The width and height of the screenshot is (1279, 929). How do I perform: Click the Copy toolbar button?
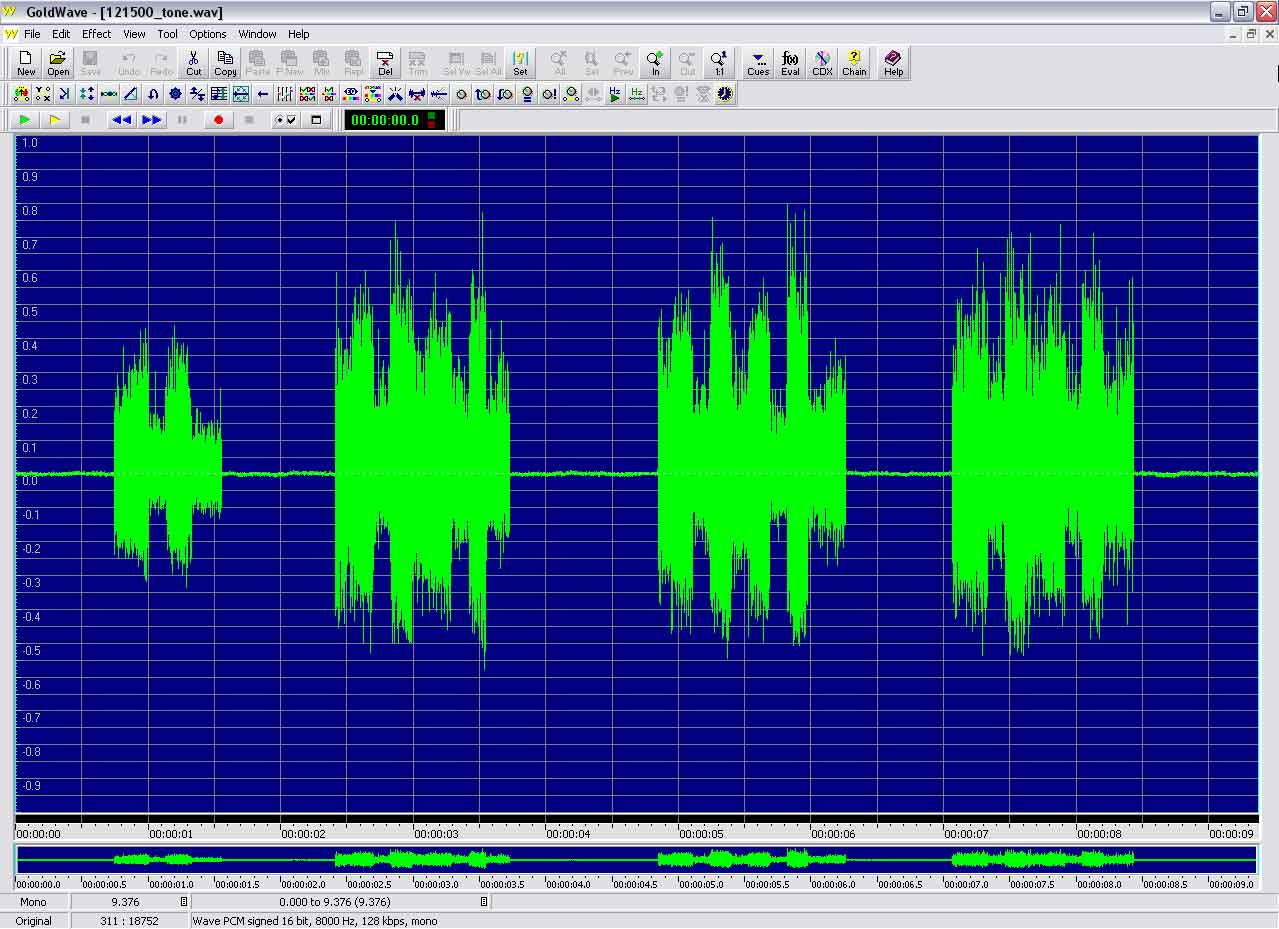pyautogui.click(x=225, y=63)
